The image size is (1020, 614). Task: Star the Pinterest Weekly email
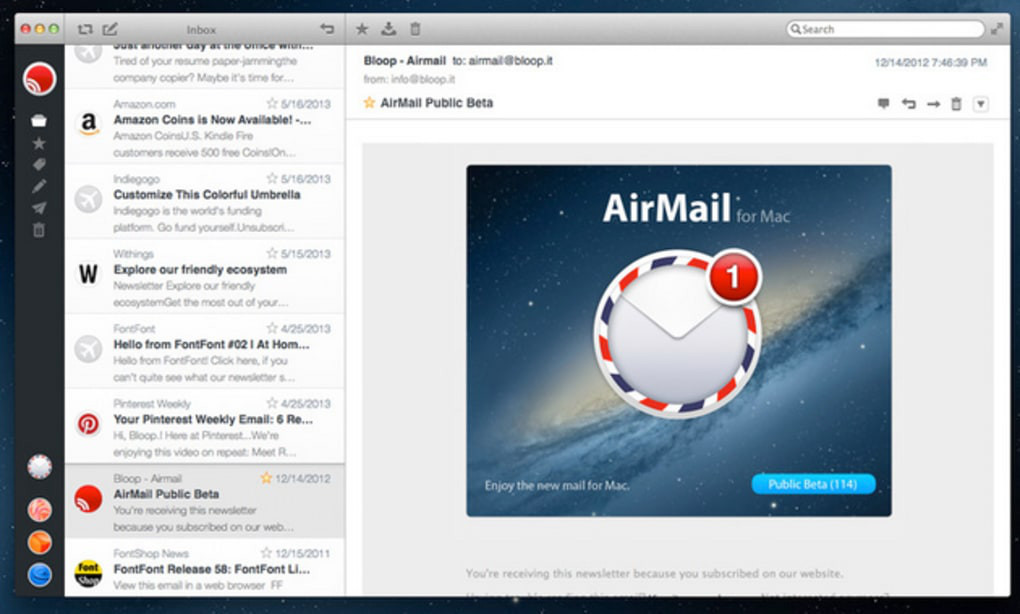click(272, 403)
